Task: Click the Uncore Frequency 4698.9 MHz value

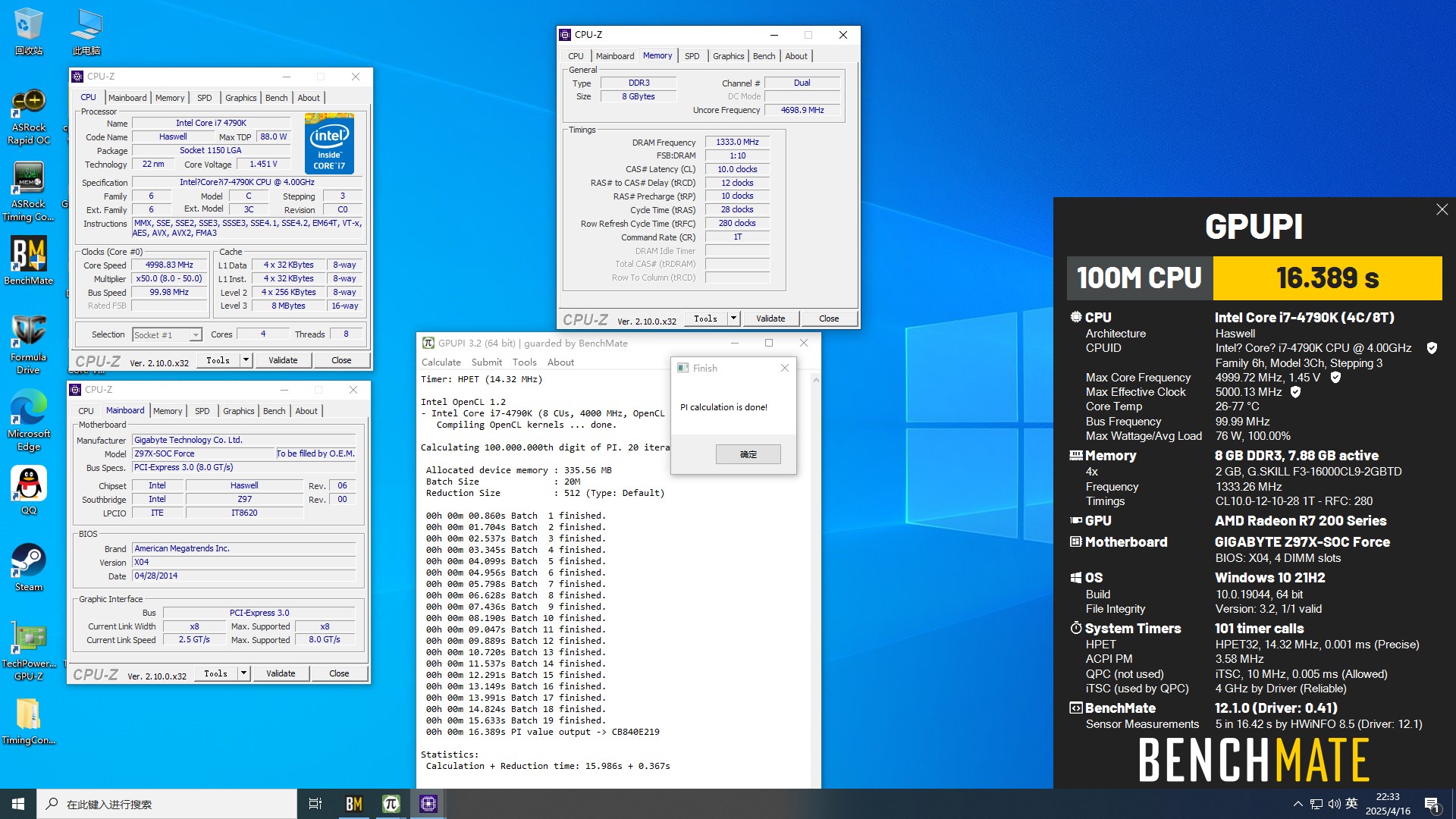Action: tap(802, 110)
